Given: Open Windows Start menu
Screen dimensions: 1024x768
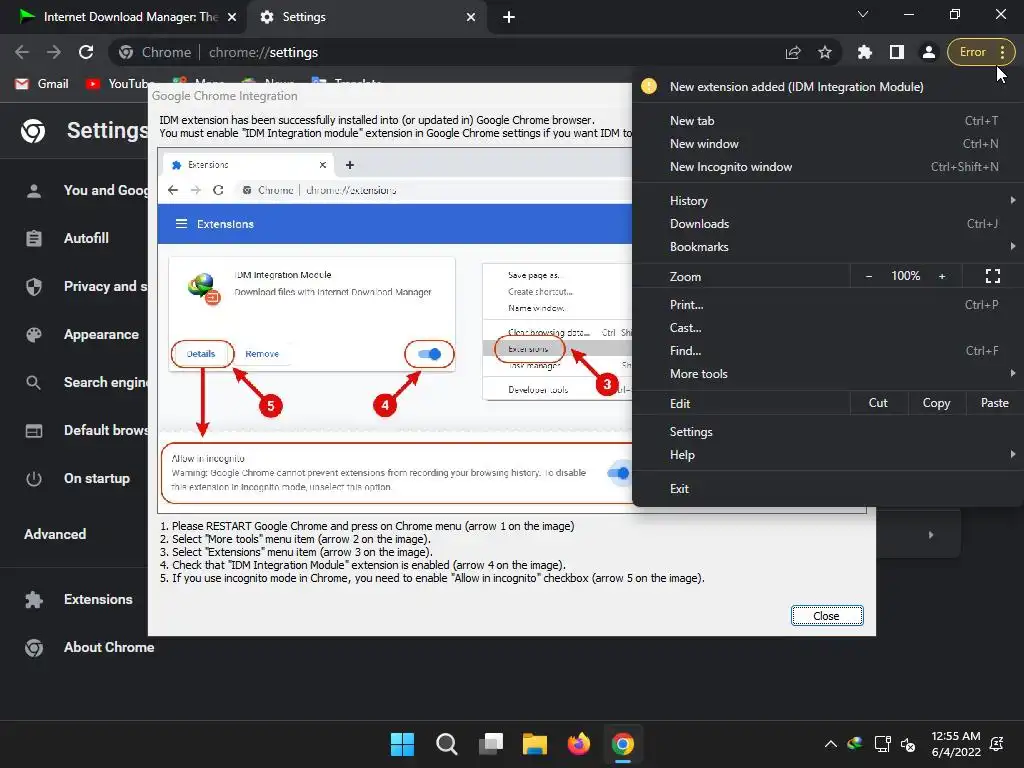Looking at the screenshot, I should click(402, 744).
